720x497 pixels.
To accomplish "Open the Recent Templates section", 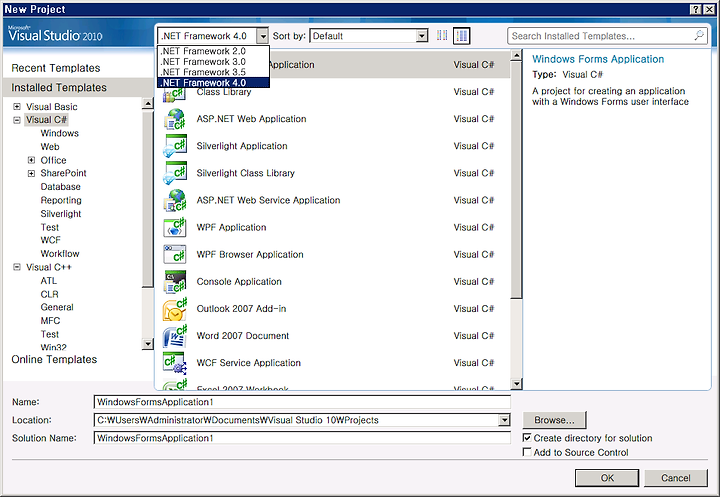I will 56,68.
